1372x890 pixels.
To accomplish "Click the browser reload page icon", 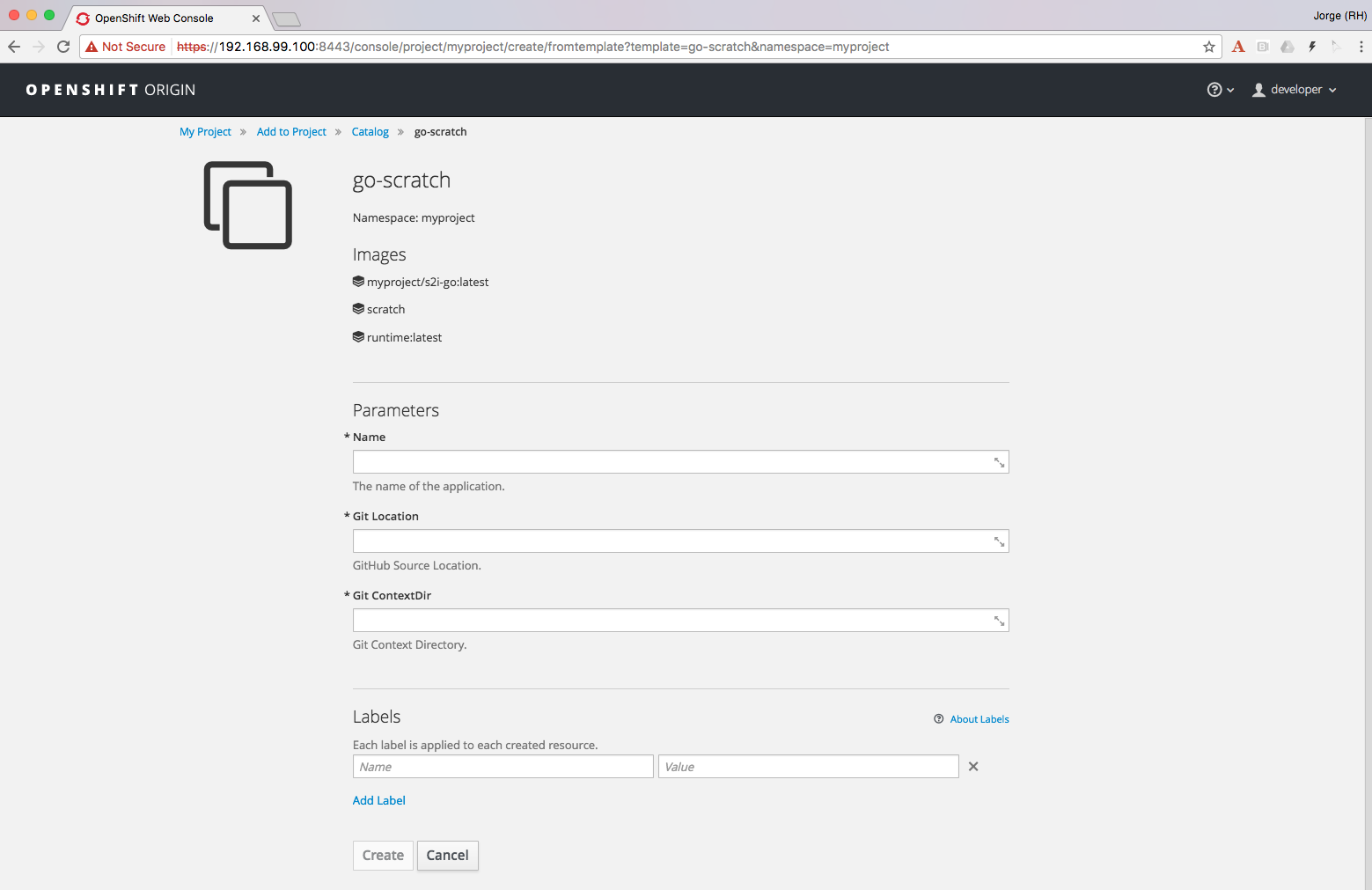I will (63, 47).
